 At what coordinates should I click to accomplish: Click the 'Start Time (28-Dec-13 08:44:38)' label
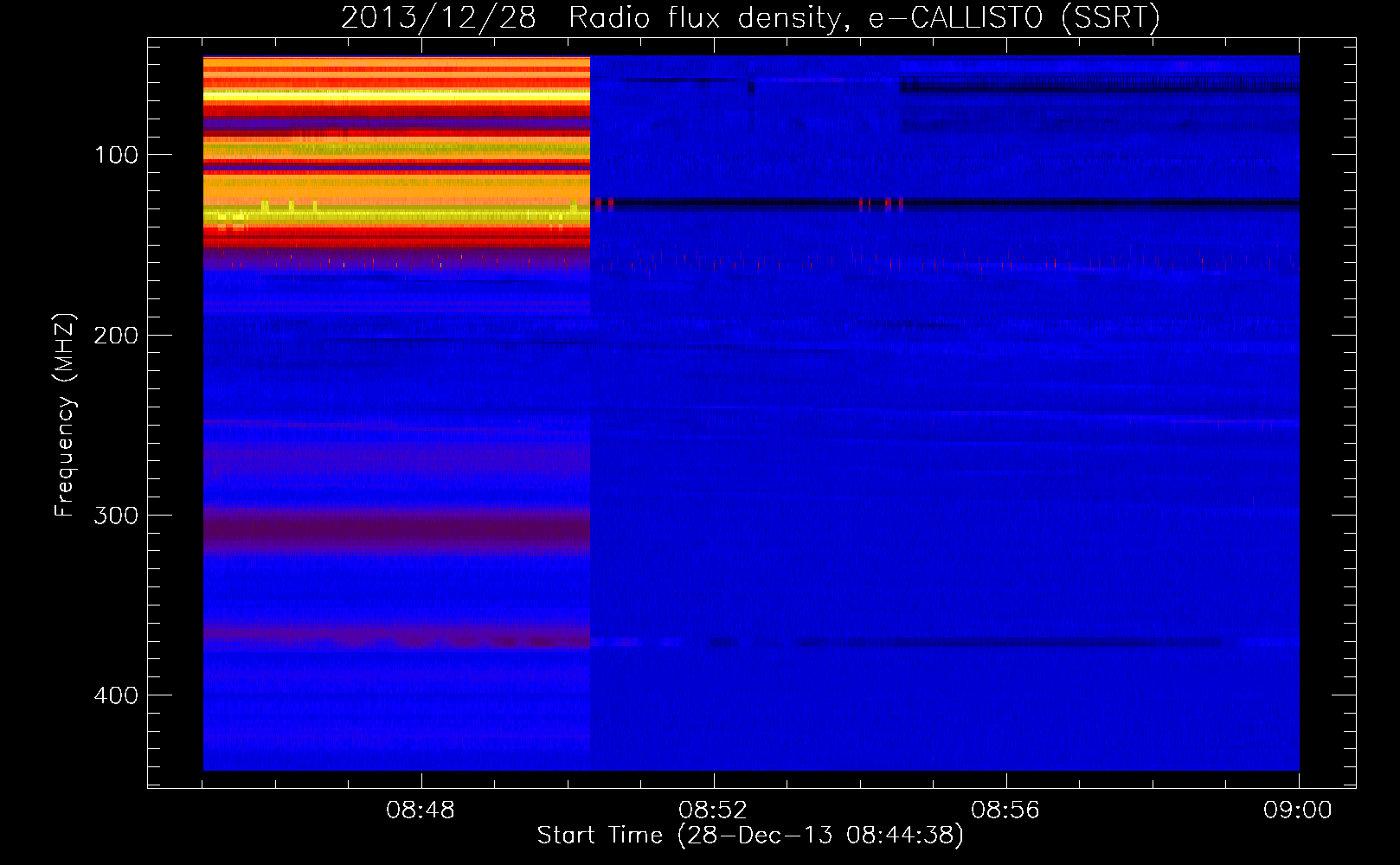tap(750, 836)
